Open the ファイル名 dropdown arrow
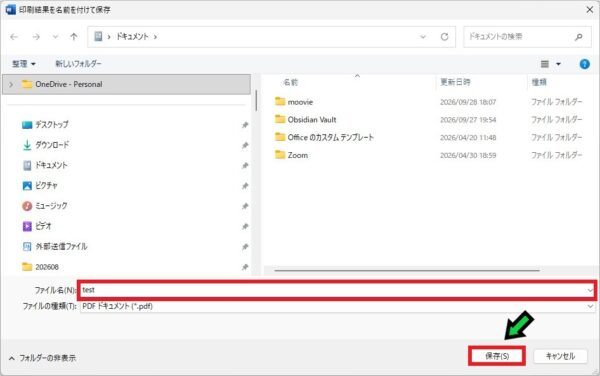This screenshot has height=376, width=600. coord(590,291)
